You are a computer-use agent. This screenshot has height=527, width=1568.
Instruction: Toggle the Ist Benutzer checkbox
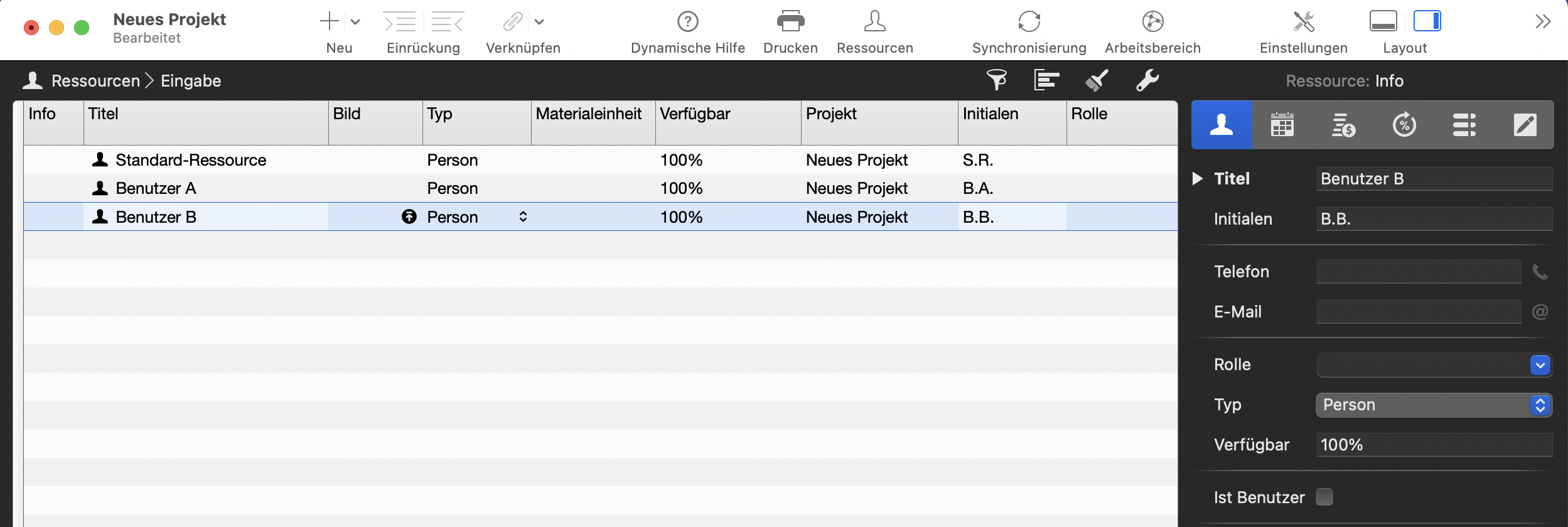pos(1324,496)
